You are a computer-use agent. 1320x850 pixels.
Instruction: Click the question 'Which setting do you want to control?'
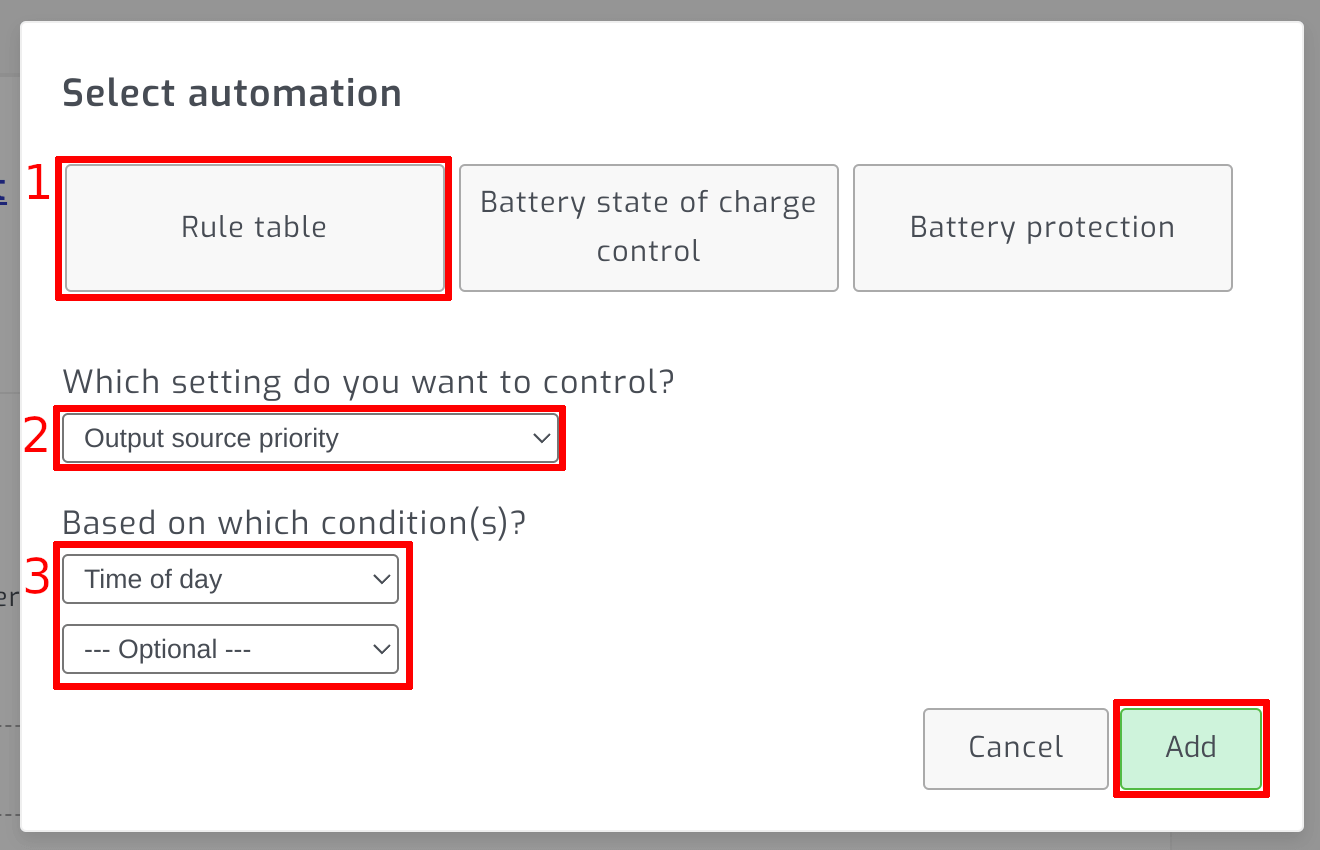click(x=369, y=381)
